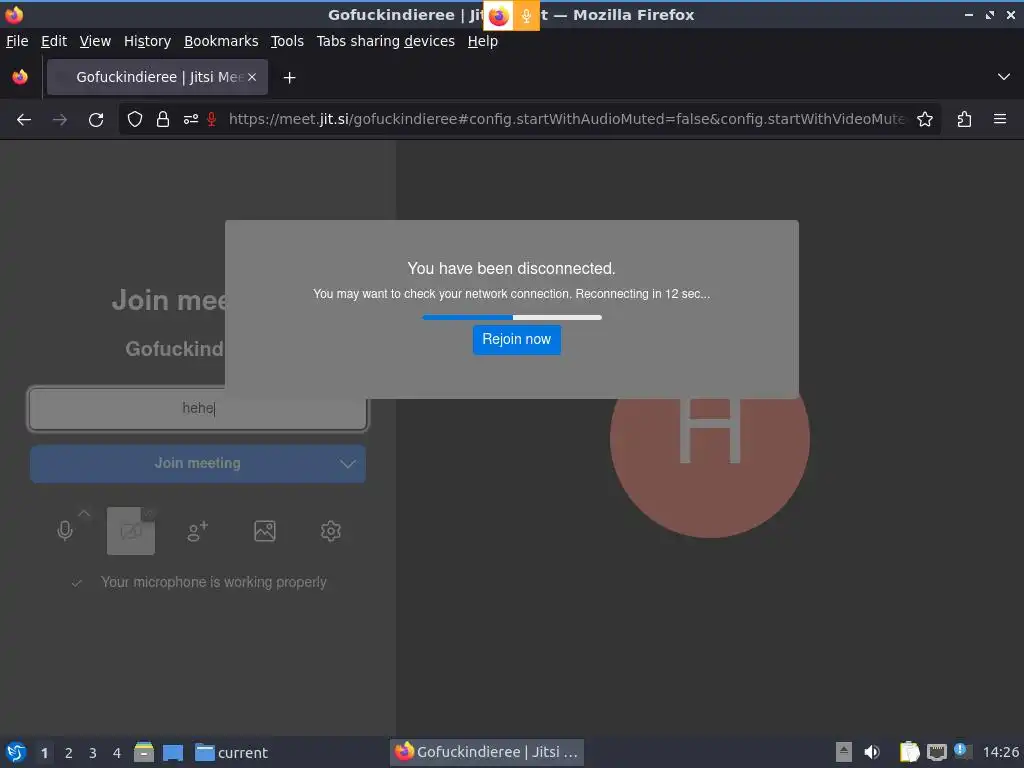Expand the Join meeting options chevron

click(x=347, y=464)
